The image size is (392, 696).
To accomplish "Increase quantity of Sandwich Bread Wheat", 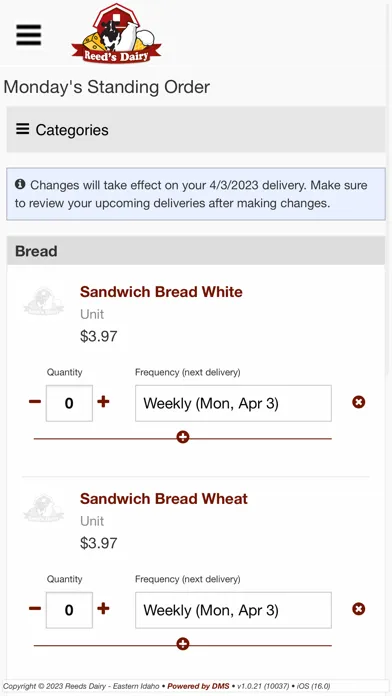I will 103,609.
